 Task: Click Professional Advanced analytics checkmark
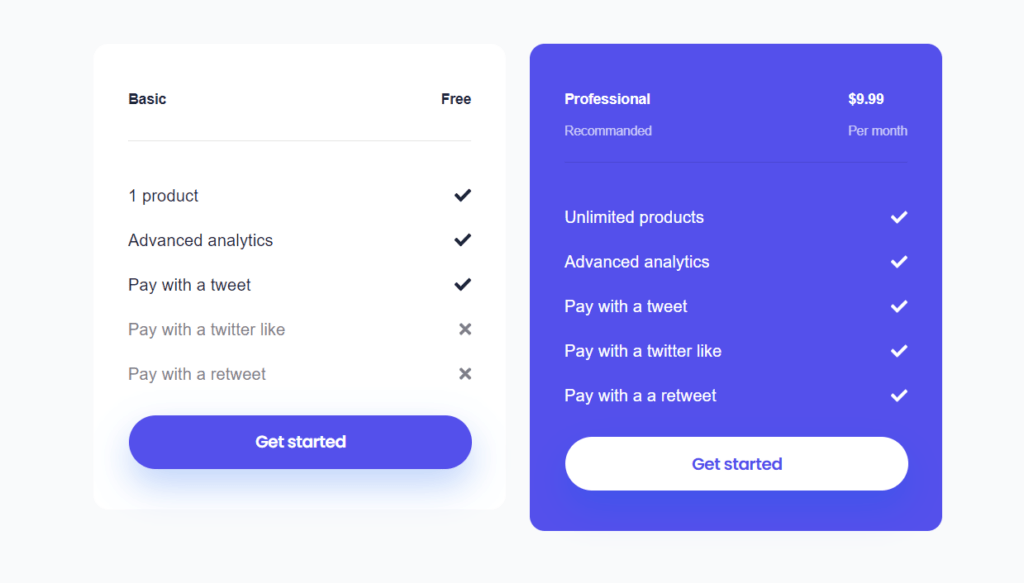click(899, 261)
